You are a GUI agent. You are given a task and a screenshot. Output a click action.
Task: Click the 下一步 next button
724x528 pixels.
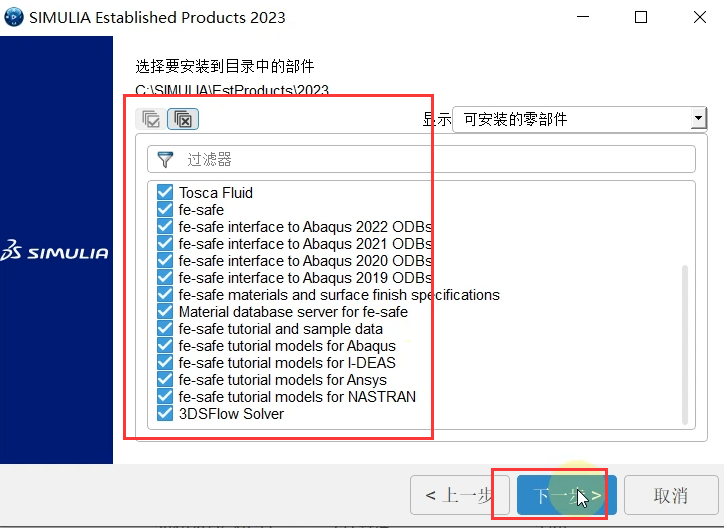(x=567, y=495)
